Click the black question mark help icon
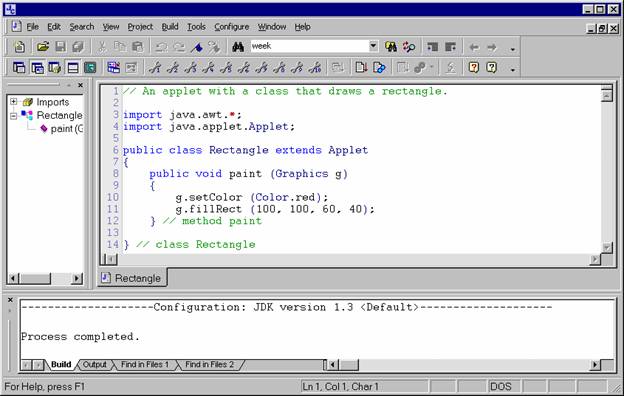This screenshot has width=624, height=396. (x=491, y=68)
